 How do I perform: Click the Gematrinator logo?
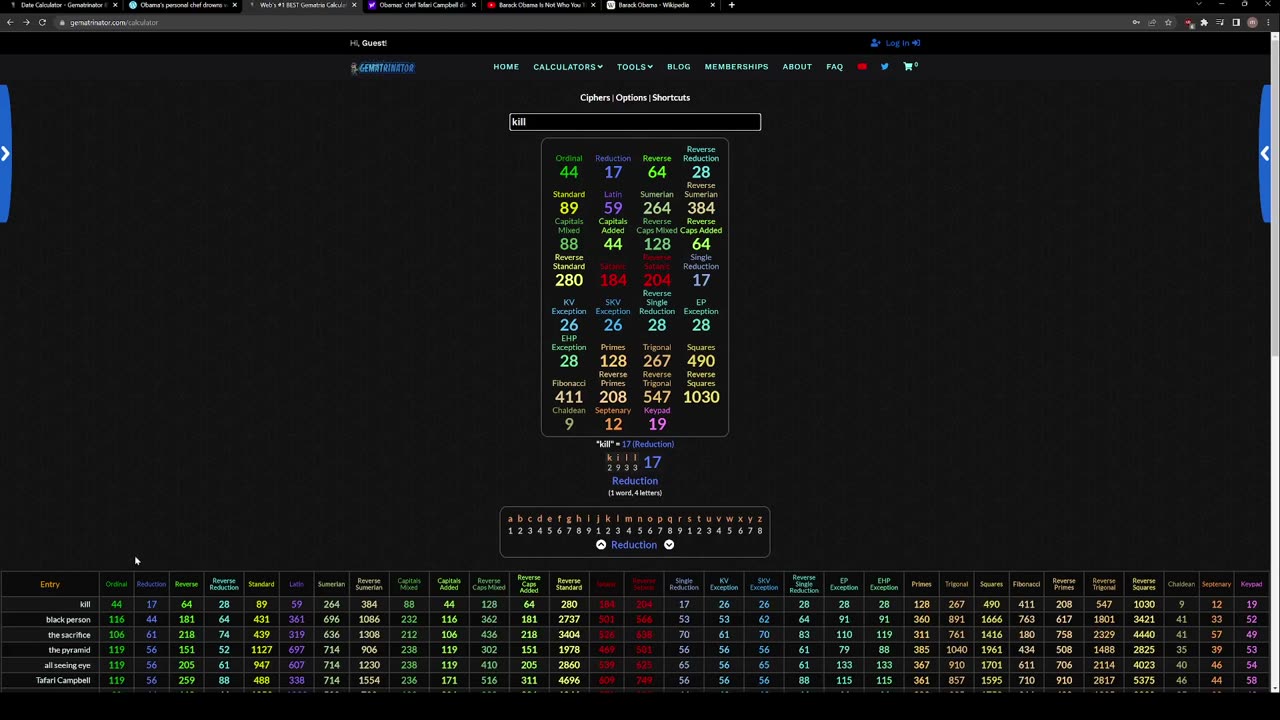382,67
